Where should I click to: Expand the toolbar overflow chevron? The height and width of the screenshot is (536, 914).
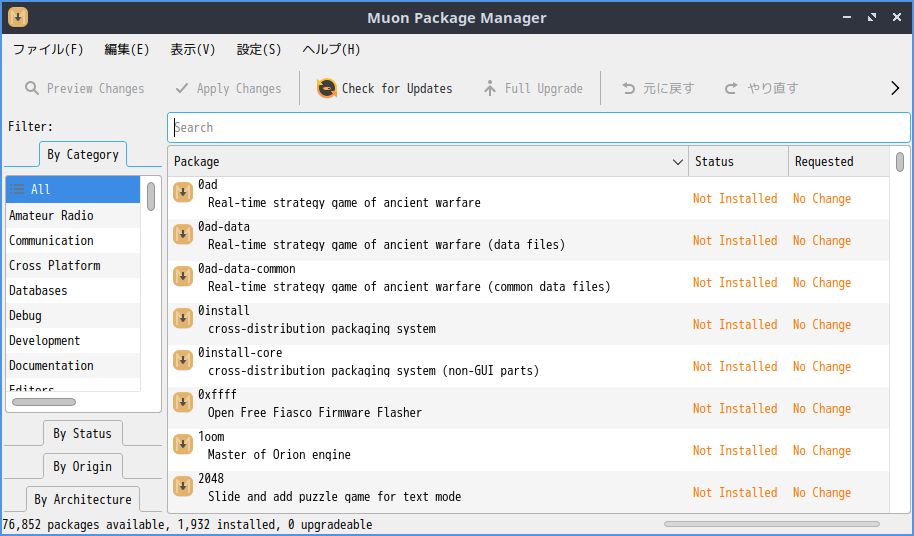point(895,89)
